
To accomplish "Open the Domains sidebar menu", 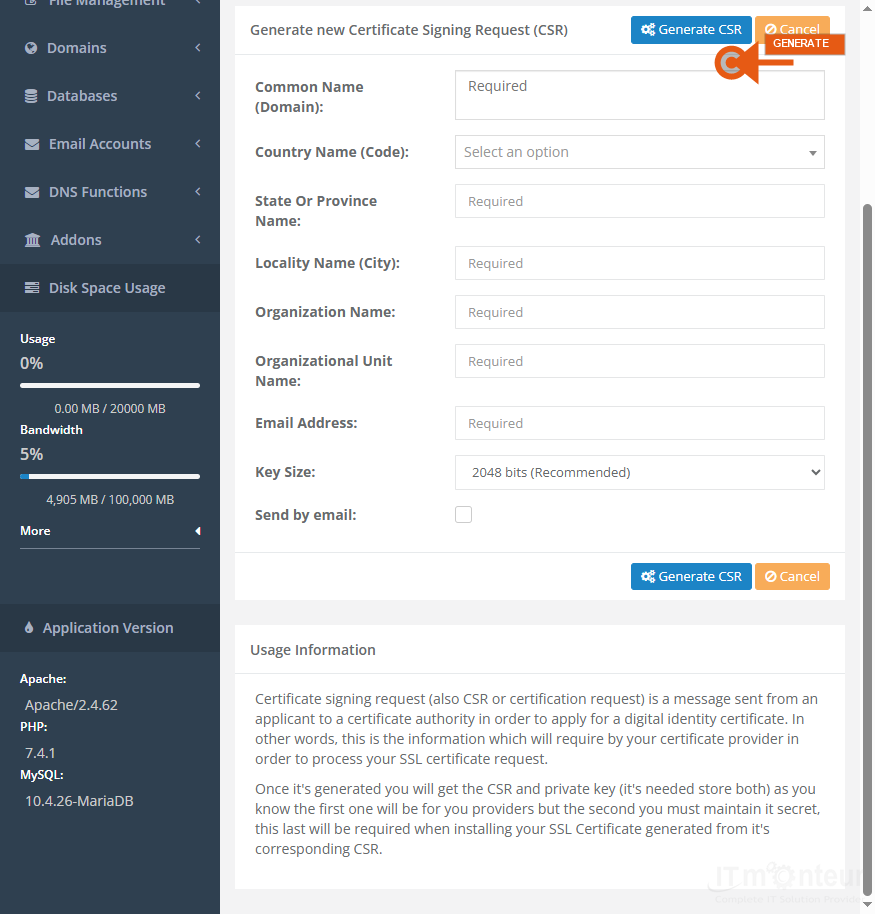I will (110, 48).
